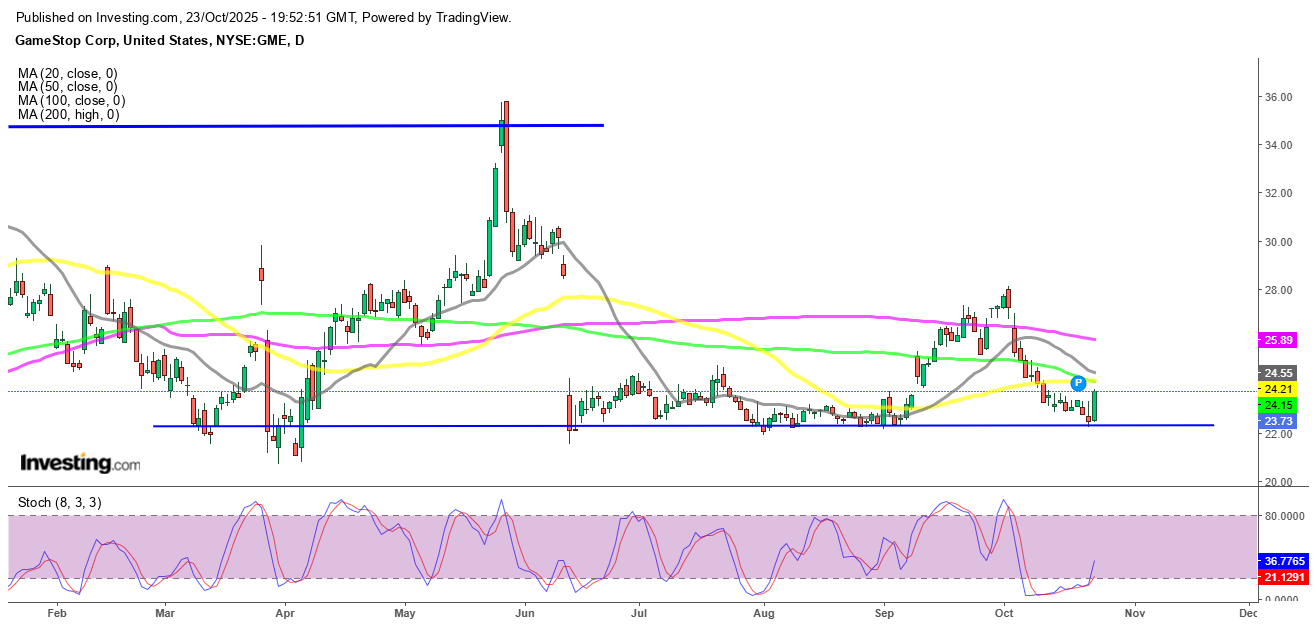Select the green 24.15 price tag
1316x626 pixels.
pos(1280,405)
